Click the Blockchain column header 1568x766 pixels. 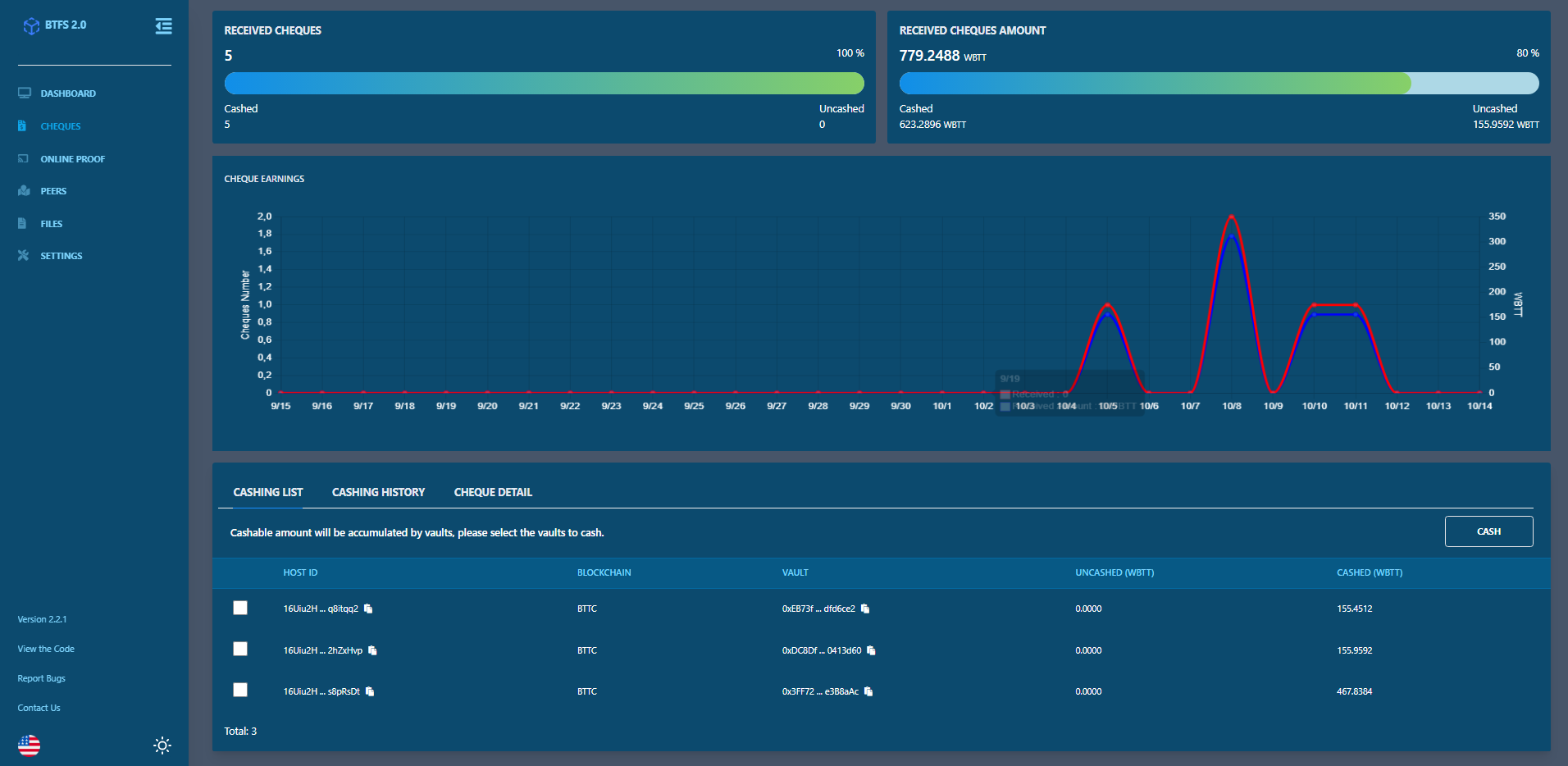click(604, 572)
